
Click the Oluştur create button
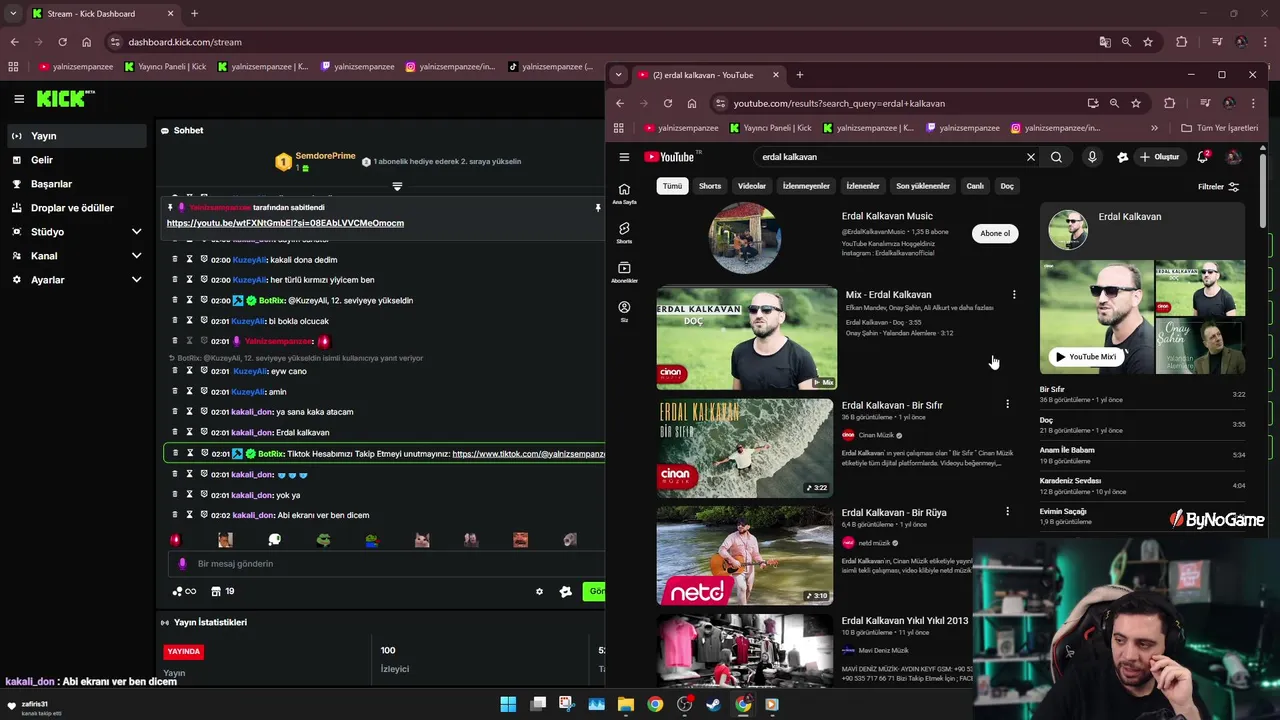1159,157
